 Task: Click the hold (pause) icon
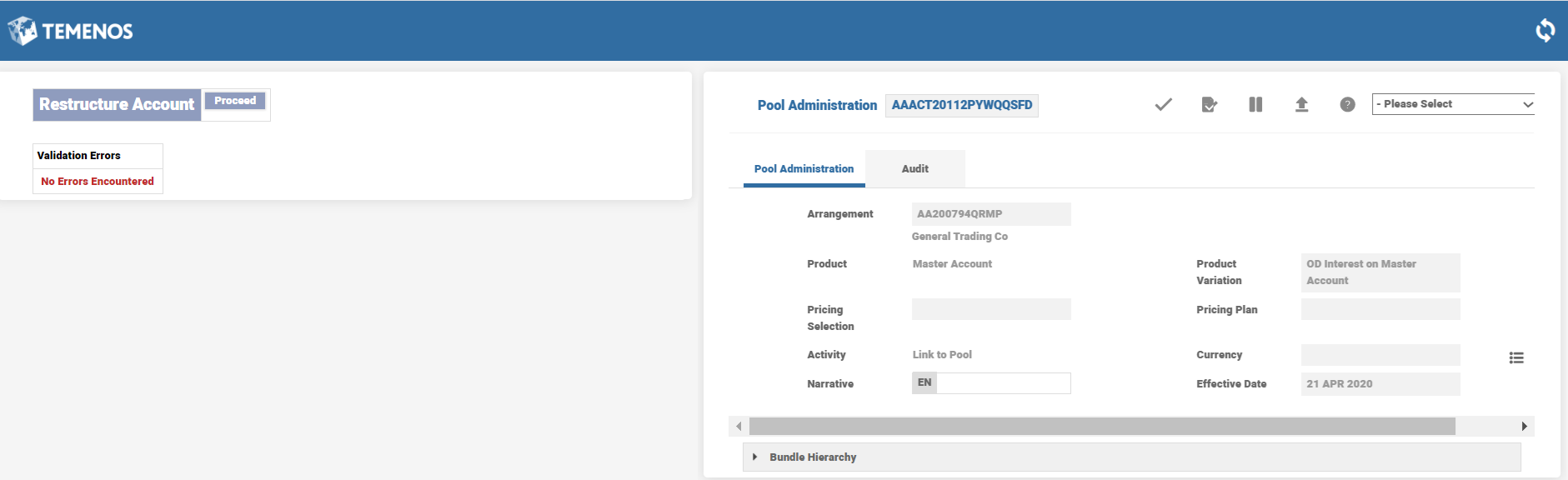[1255, 104]
